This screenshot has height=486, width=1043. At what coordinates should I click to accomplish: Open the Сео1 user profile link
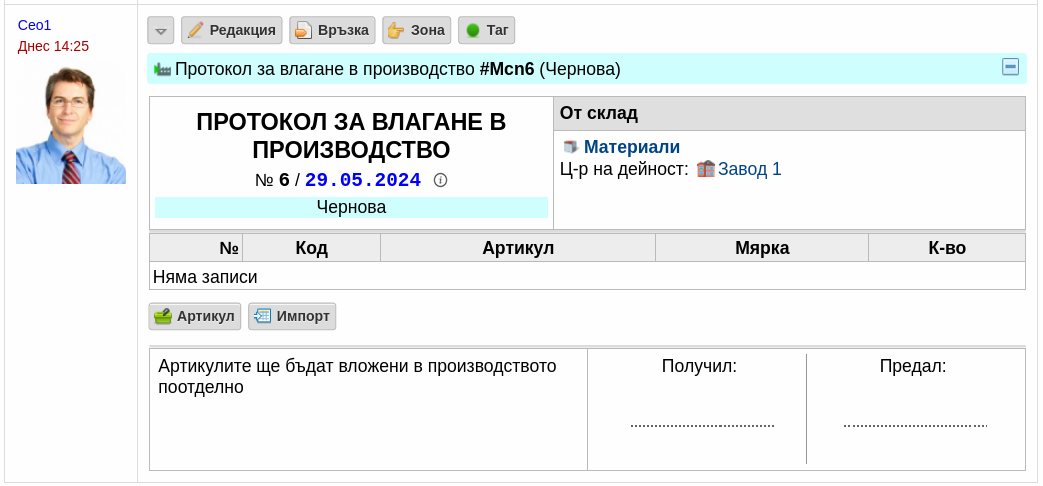point(35,25)
